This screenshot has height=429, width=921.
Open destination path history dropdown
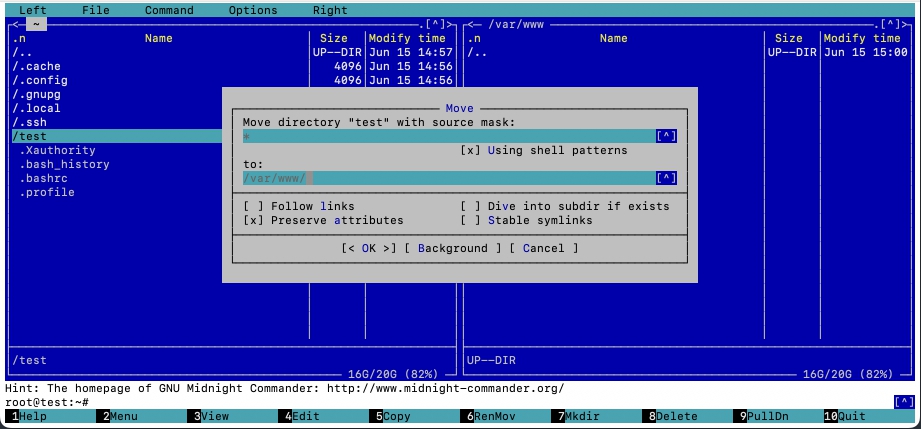pyautogui.click(x=666, y=178)
